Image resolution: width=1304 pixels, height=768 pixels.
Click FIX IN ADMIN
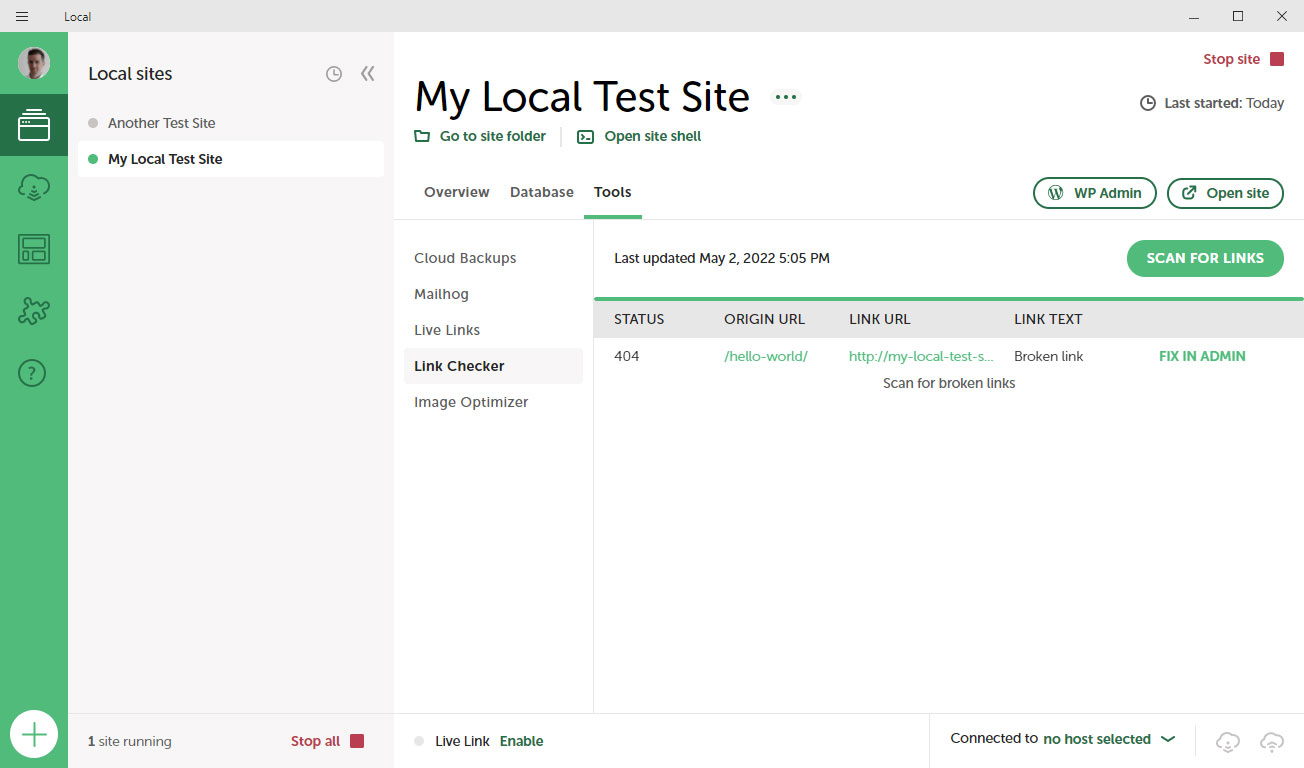point(1202,356)
